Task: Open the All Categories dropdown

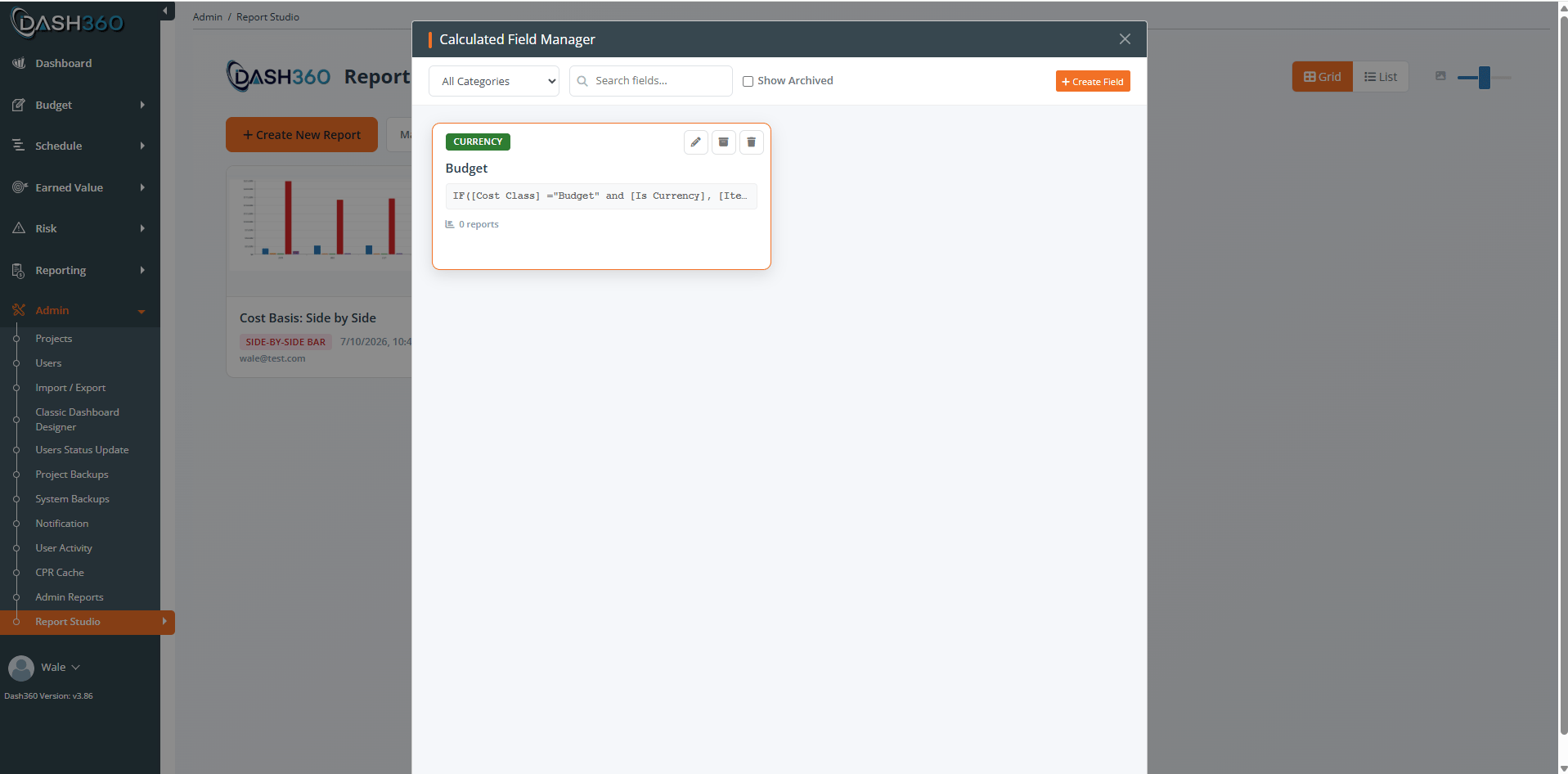Action: 494,81
